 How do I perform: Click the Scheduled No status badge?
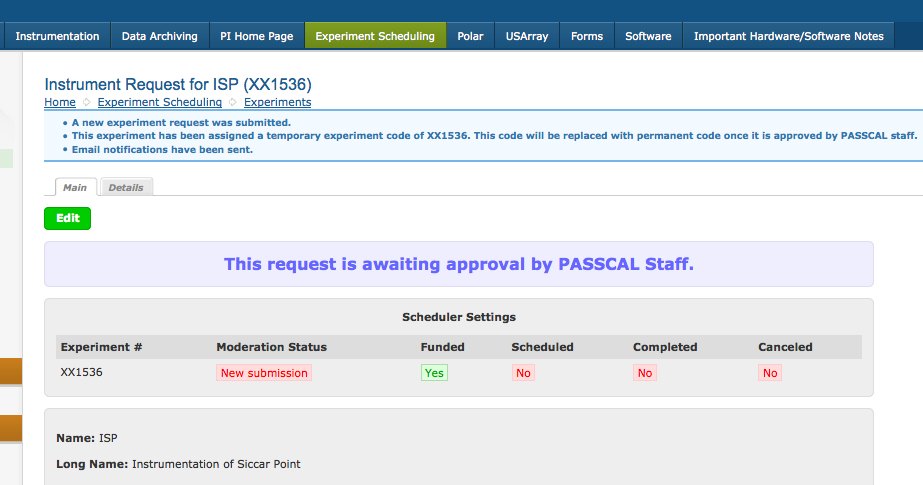pos(522,372)
